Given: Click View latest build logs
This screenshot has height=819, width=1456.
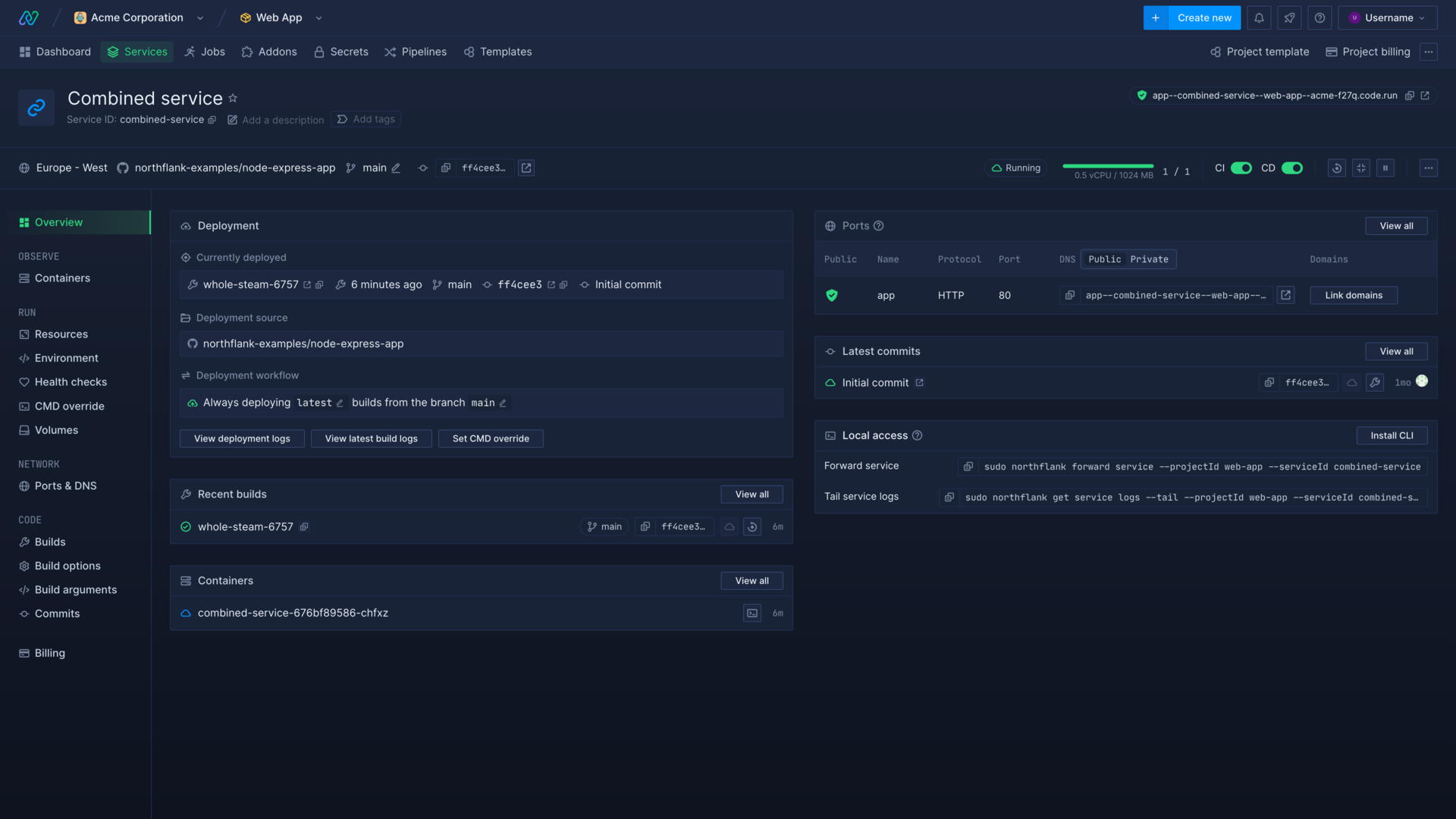Looking at the screenshot, I should click(372, 438).
